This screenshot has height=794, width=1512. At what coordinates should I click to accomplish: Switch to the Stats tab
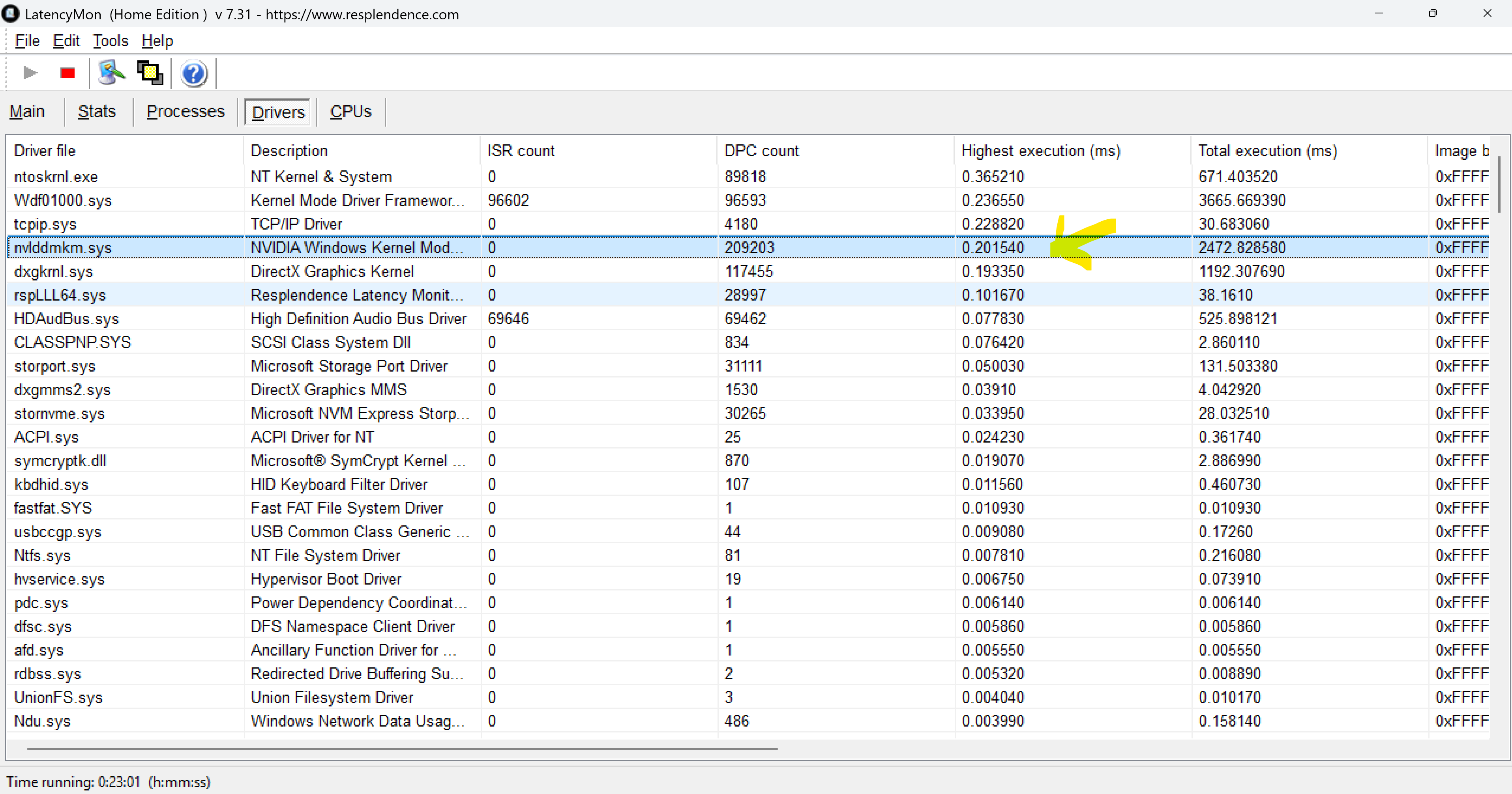(97, 111)
